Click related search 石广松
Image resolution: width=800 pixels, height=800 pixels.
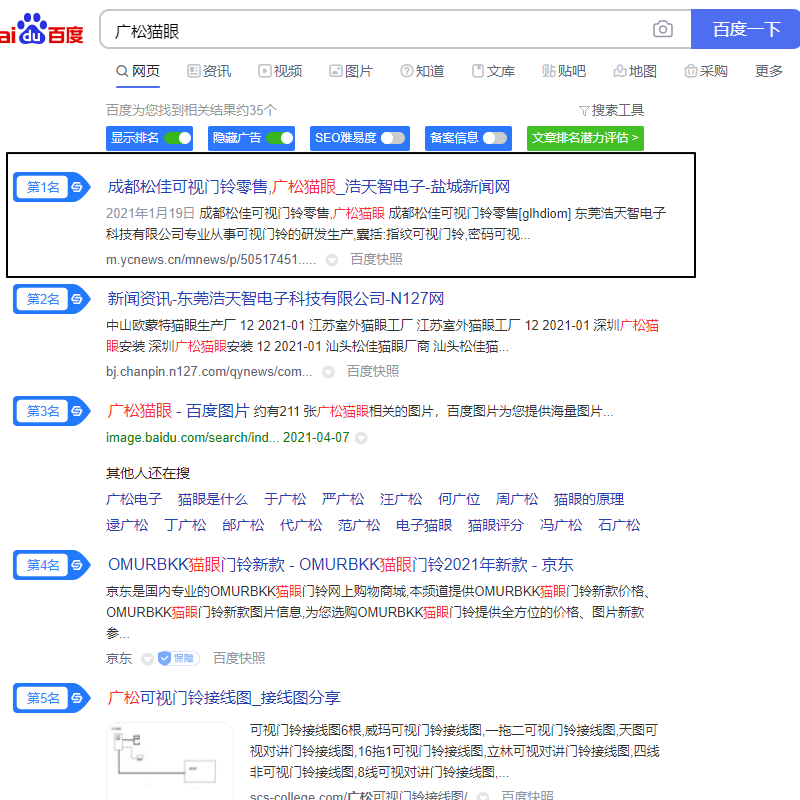[619, 525]
